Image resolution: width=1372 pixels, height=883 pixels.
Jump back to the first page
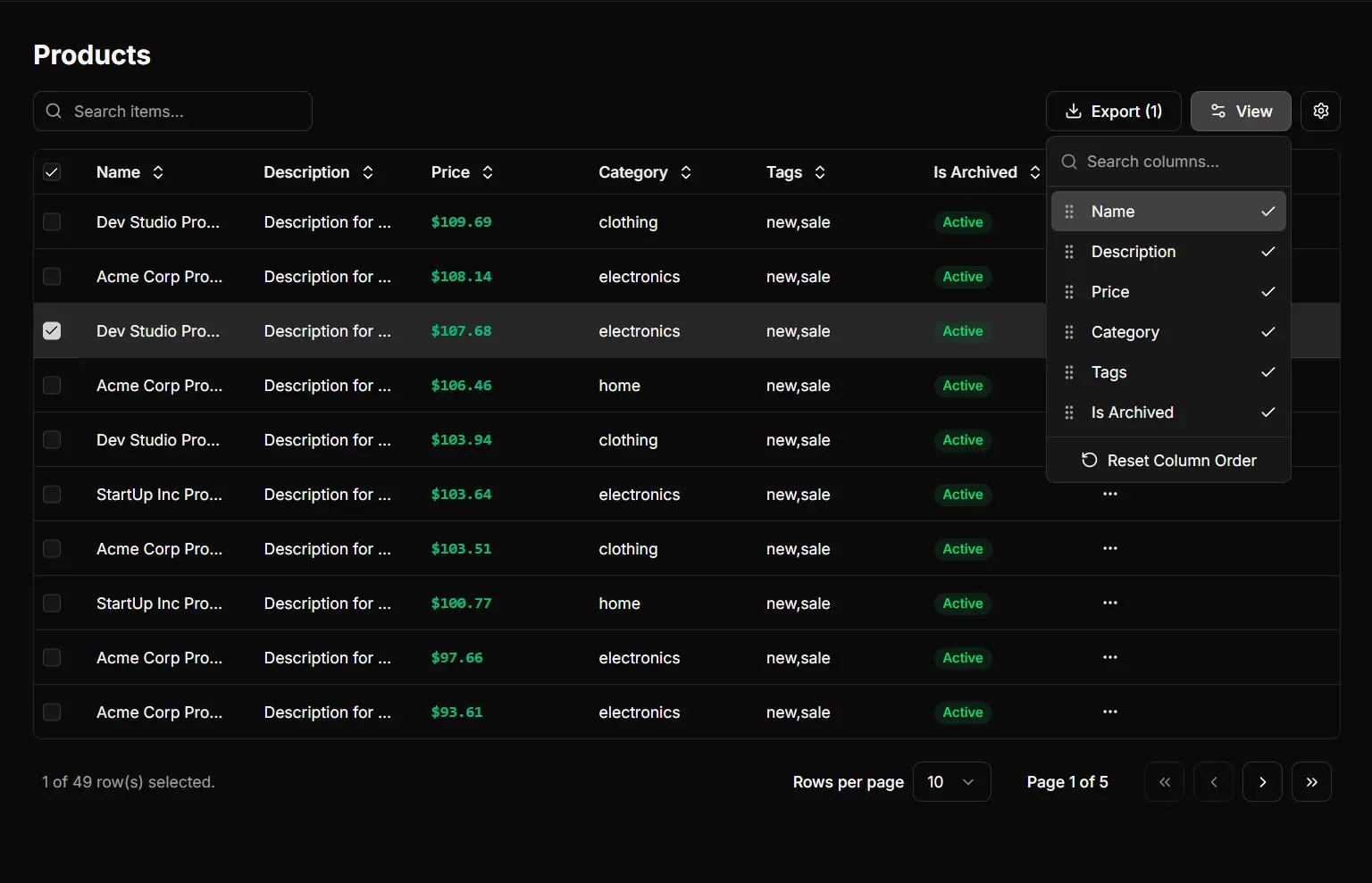pos(1164,781)
